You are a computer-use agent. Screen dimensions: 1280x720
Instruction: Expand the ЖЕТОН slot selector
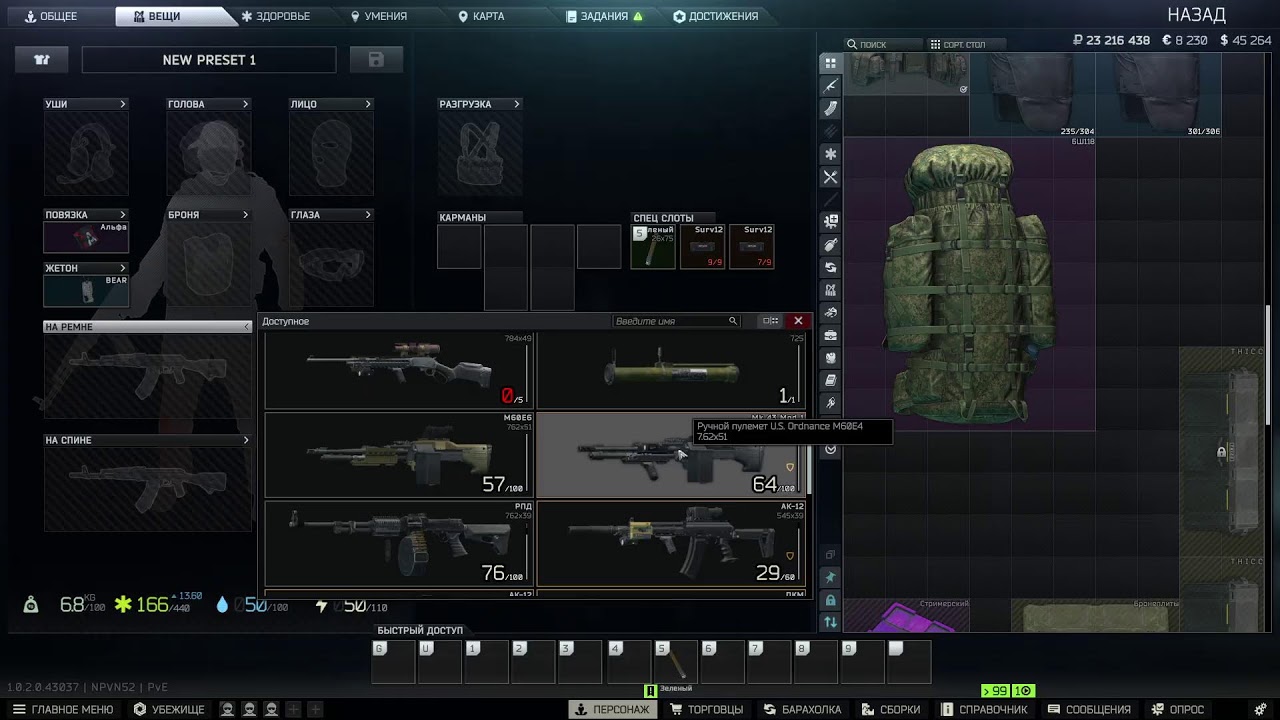[123, 268]
